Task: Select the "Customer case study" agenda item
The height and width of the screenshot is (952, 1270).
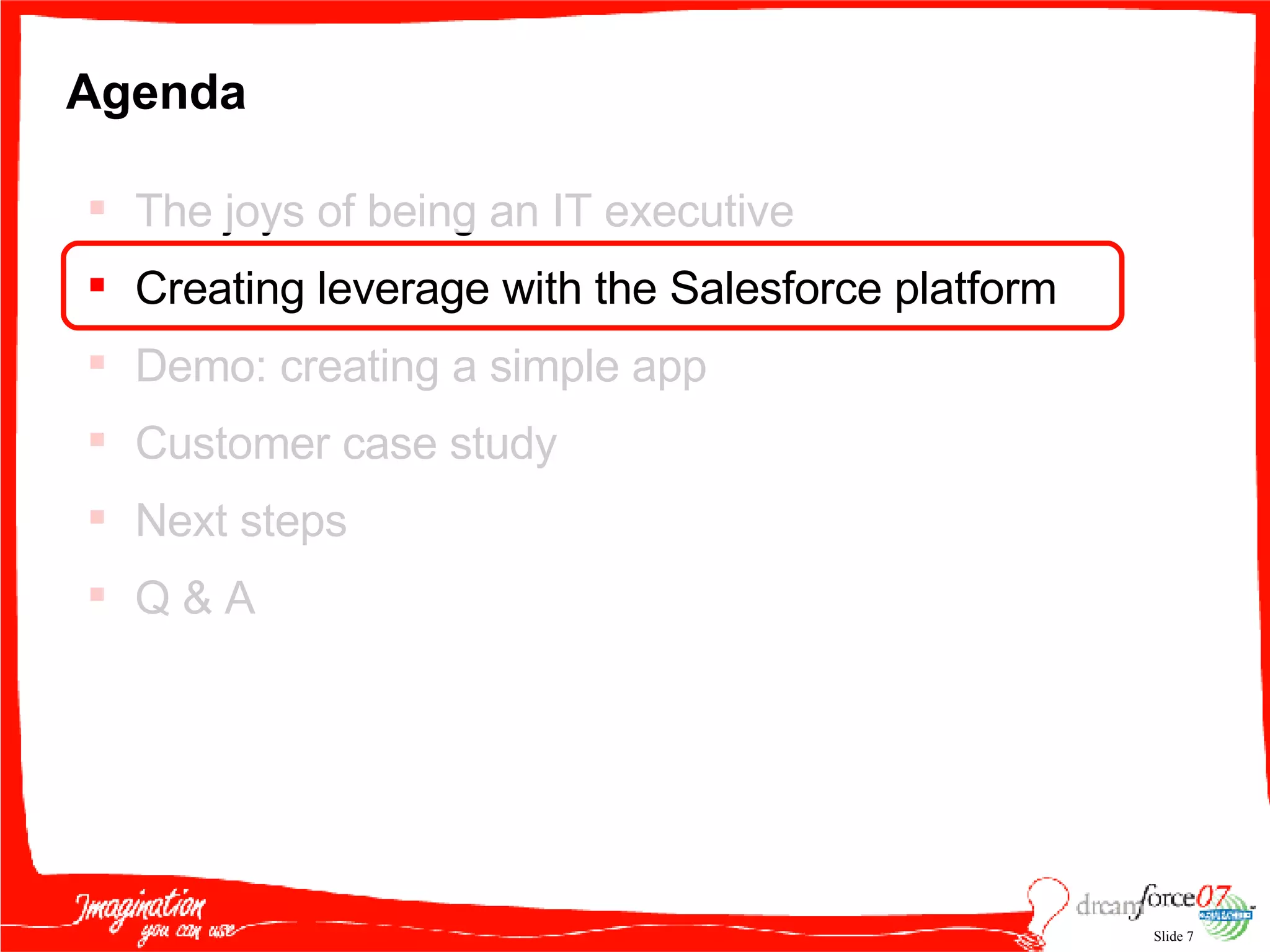Action: tap(346, 444)
